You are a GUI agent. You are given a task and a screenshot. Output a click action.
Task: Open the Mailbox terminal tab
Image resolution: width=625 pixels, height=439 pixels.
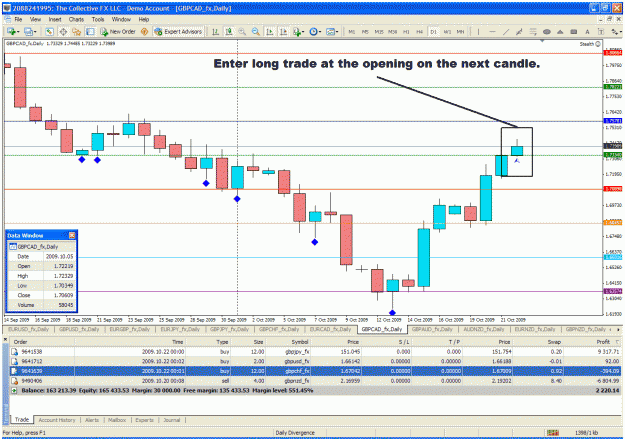point(117,420)
